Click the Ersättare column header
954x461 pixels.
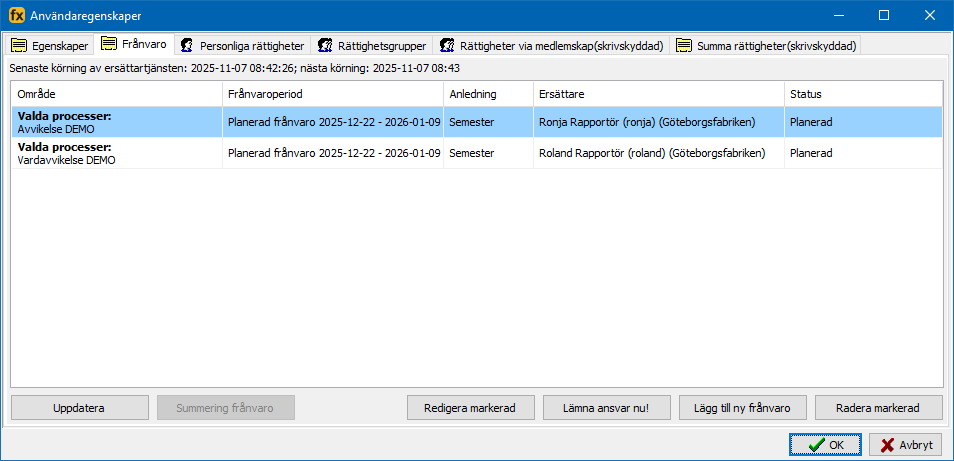[x=659, y=94]
